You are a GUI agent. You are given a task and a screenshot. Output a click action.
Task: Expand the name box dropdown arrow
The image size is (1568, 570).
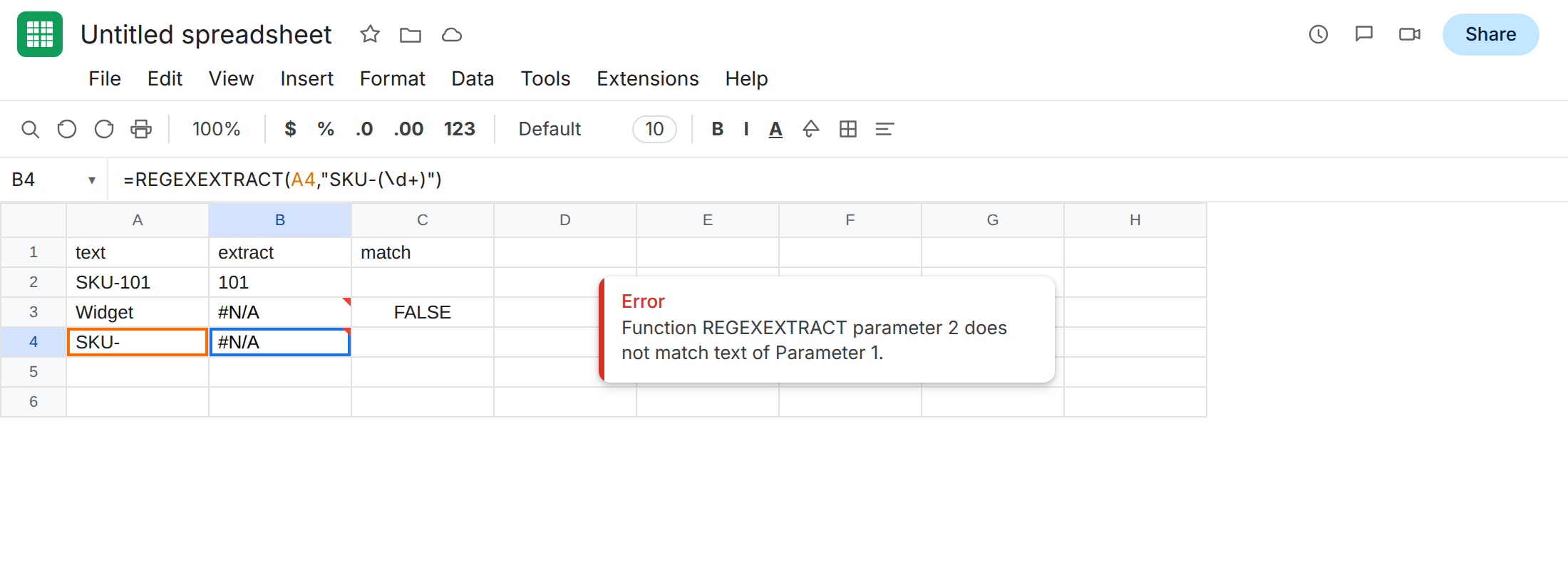(92, 180)
